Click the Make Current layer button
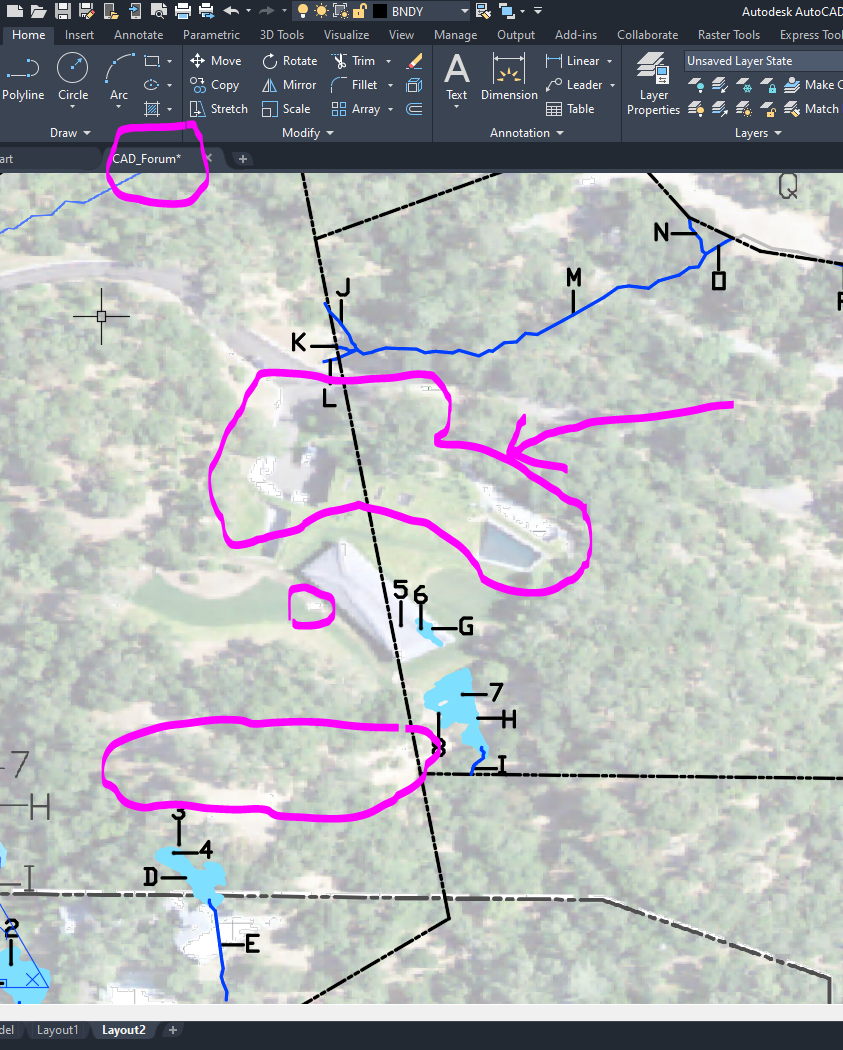 pyautogui.click(x=814, y=85)
